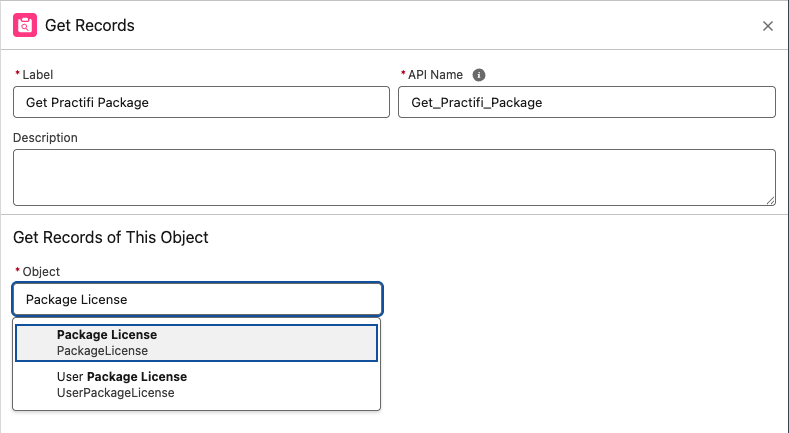The width and height of the screenshot is (789, 433).
Task: Click the Get Records of This Object heading
Action: (x=110, y=237)
